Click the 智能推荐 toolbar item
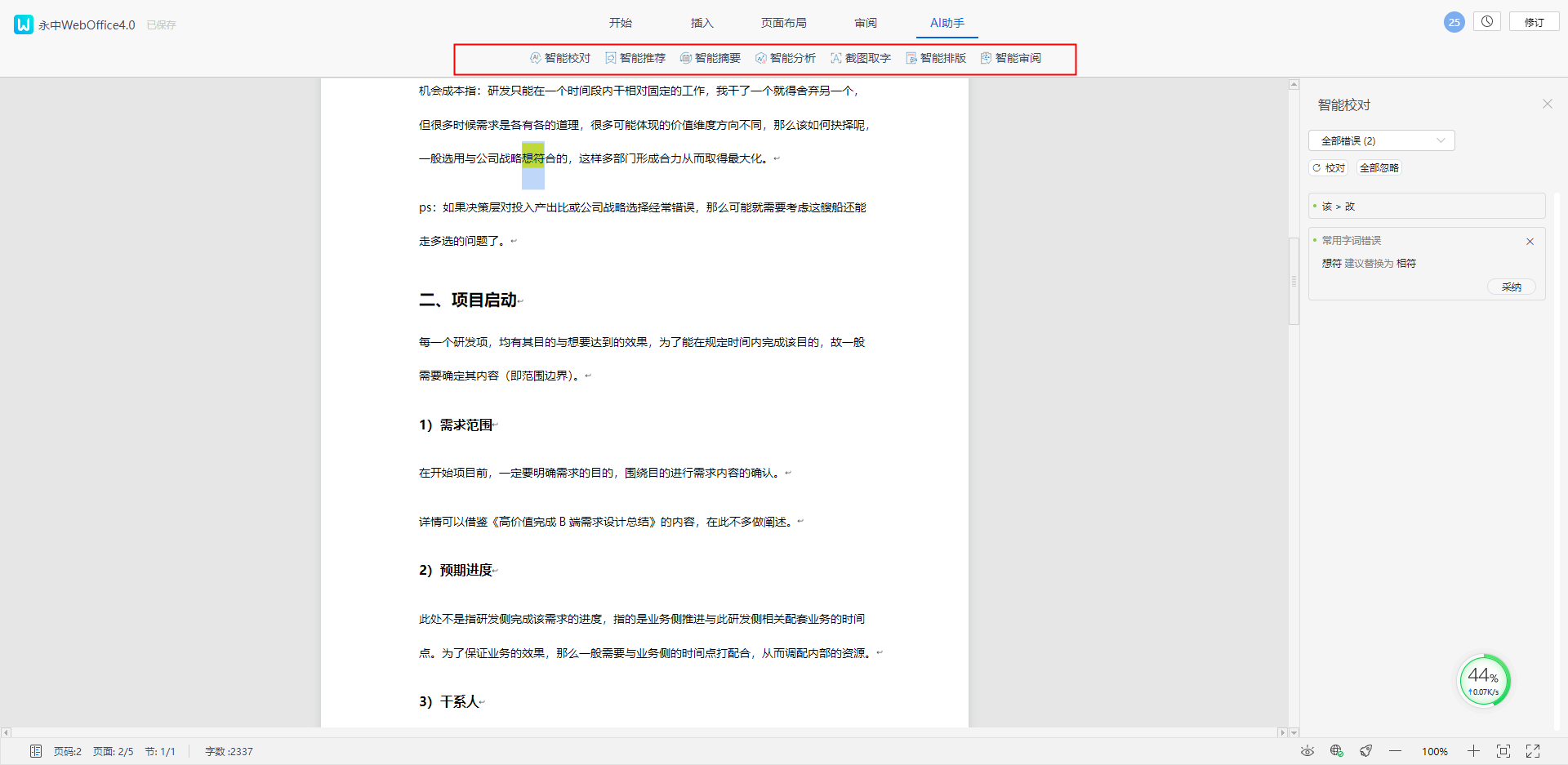 point(635,58)
